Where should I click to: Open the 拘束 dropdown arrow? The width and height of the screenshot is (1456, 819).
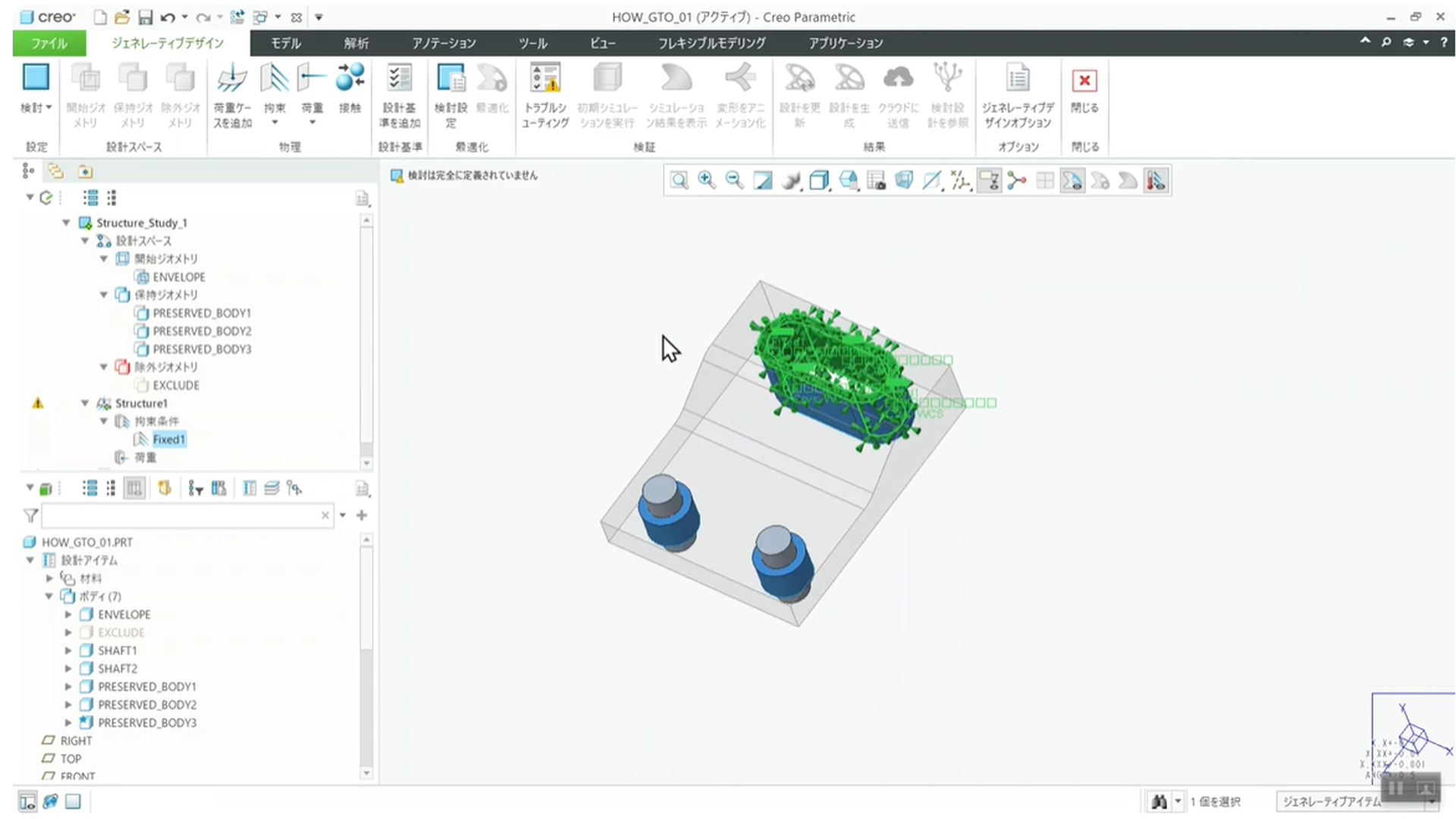tap(275, 123)
